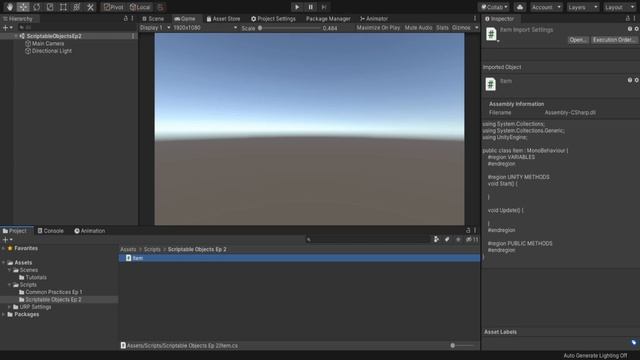Collapse the Scripts folder in Project tree

[x=9, y=285]
